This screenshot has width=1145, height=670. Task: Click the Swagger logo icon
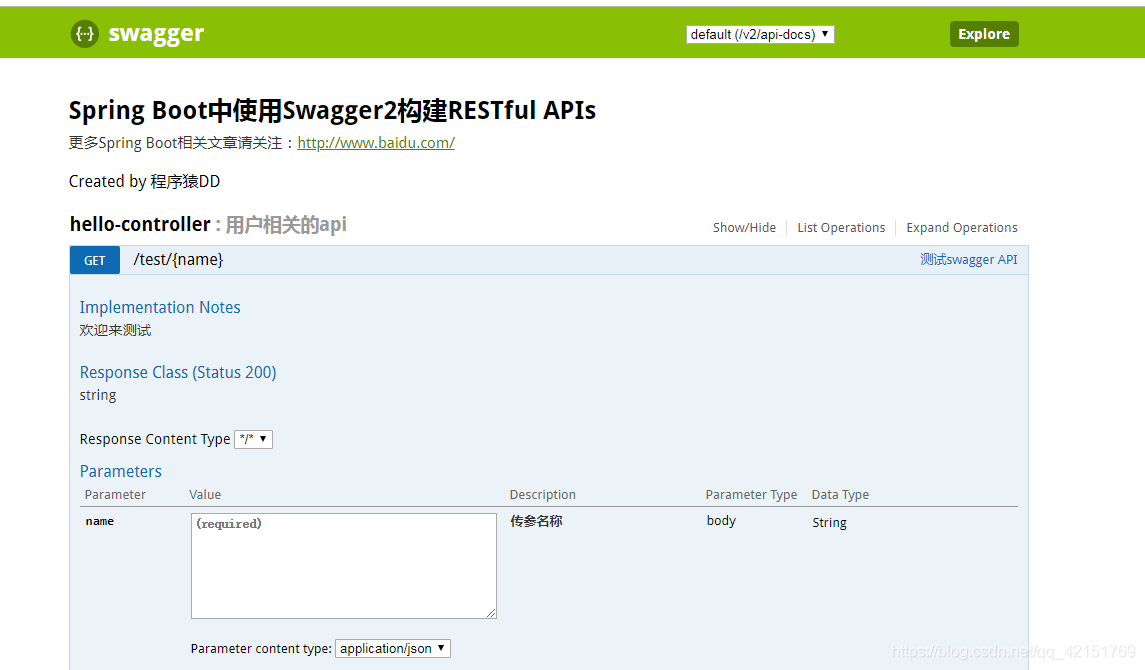click(85, 33)
